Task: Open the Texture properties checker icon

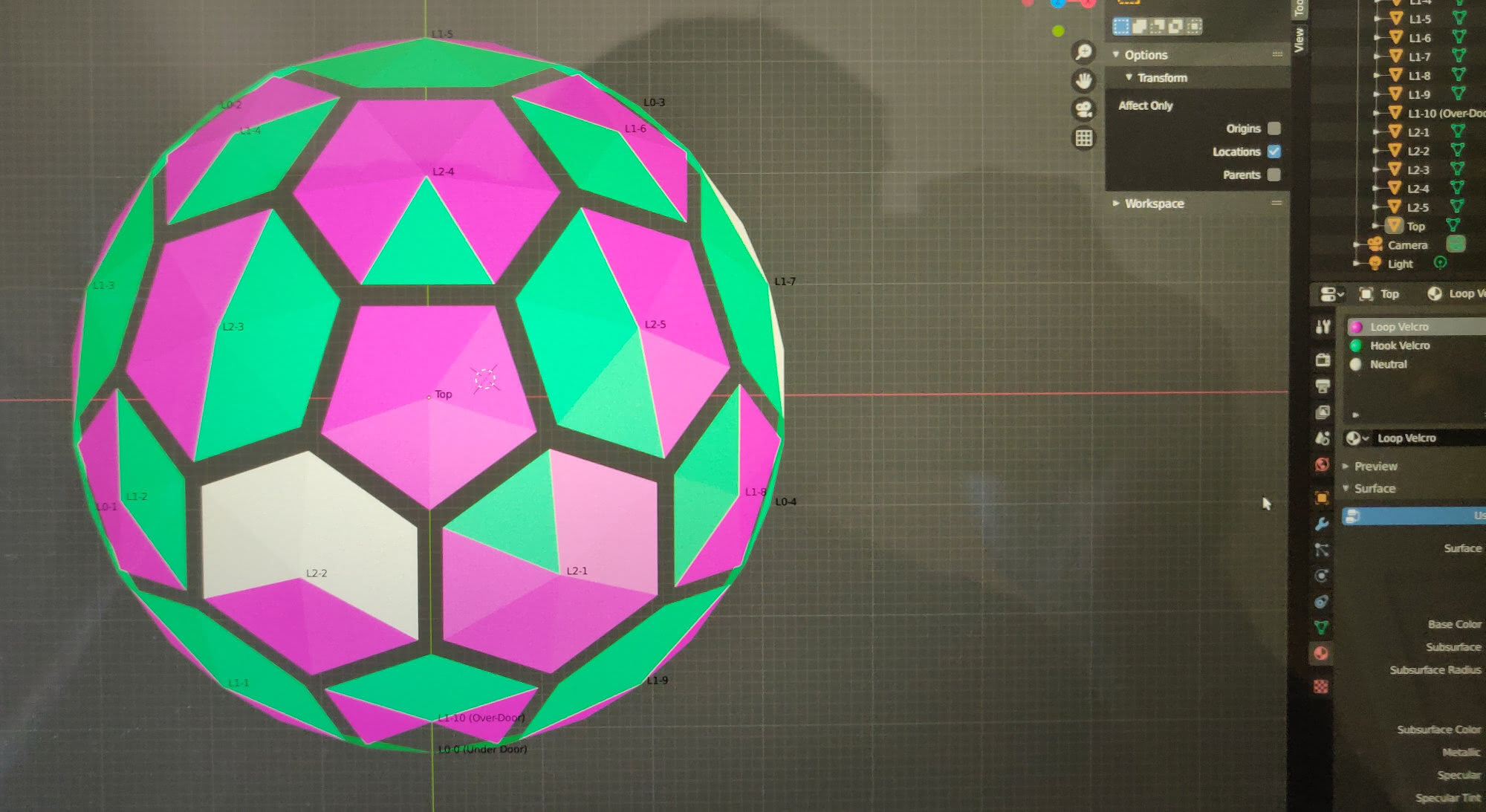Action: [1321, 686]
